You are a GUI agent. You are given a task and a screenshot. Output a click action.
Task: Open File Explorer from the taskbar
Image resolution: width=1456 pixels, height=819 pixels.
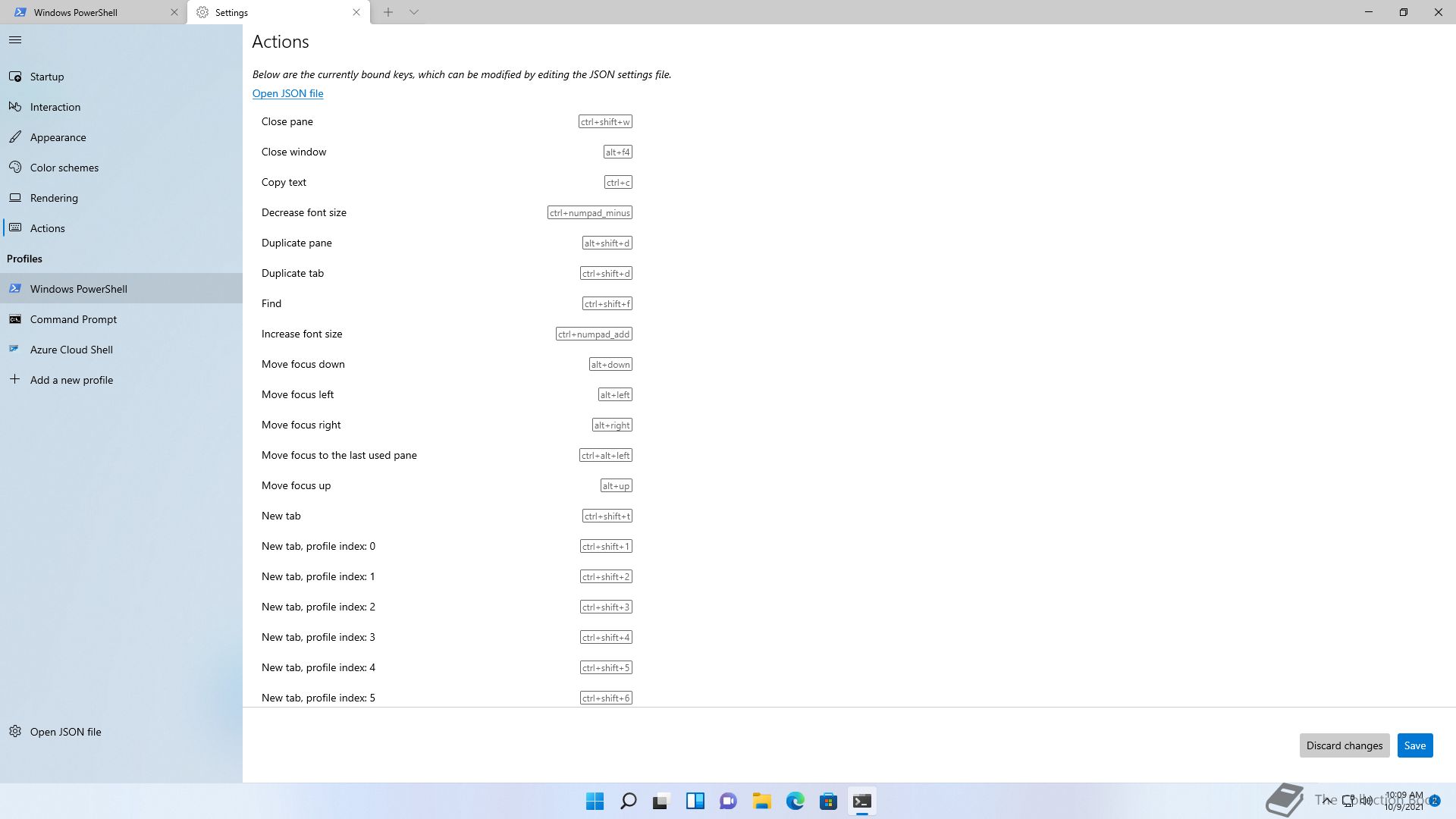(x=762, y=801)
